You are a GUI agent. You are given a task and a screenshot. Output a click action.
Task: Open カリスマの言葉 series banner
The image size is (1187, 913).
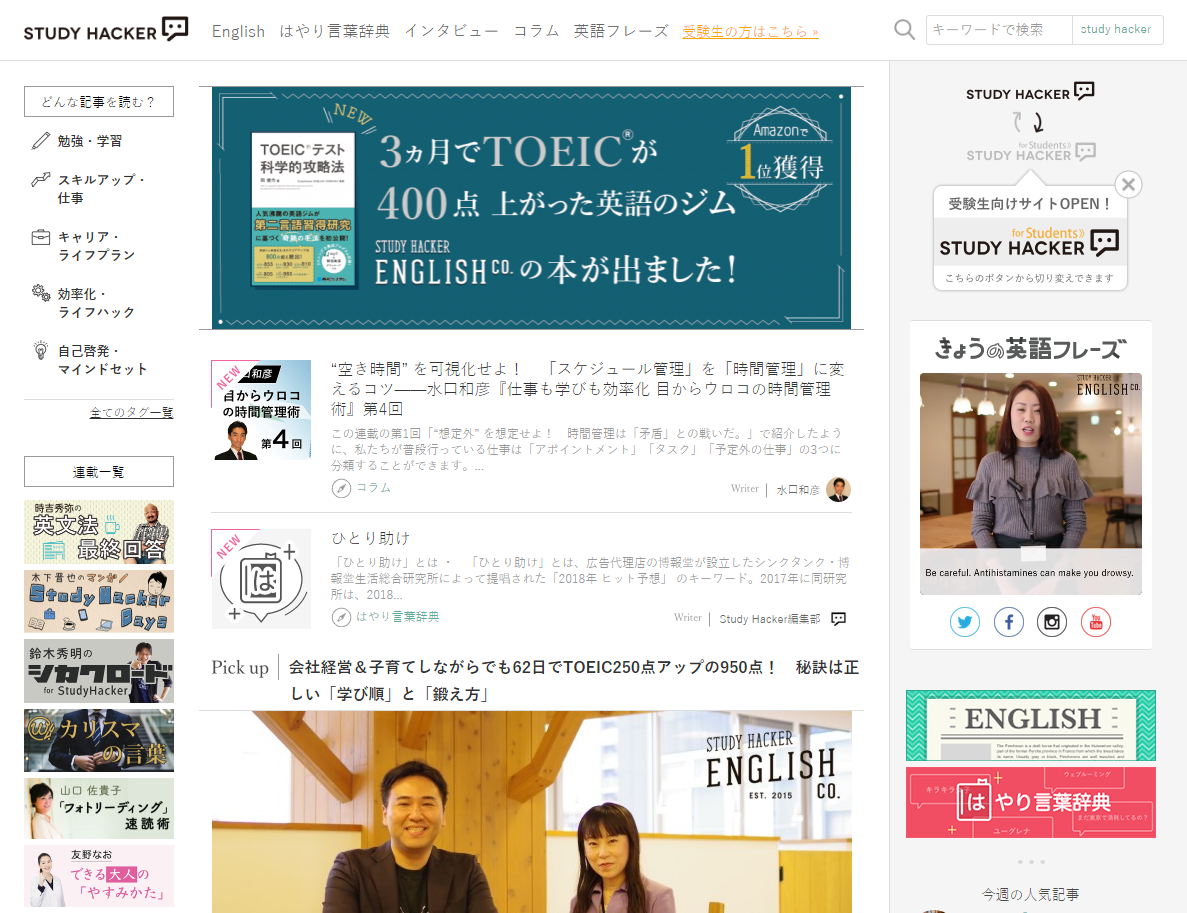(98, 740)
